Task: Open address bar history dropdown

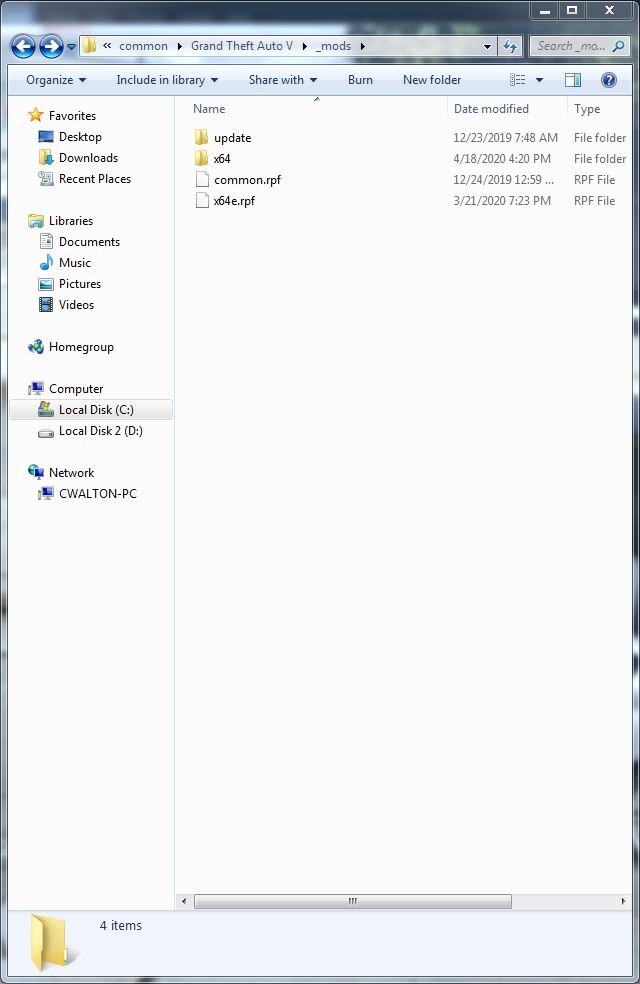Action: 488,46
